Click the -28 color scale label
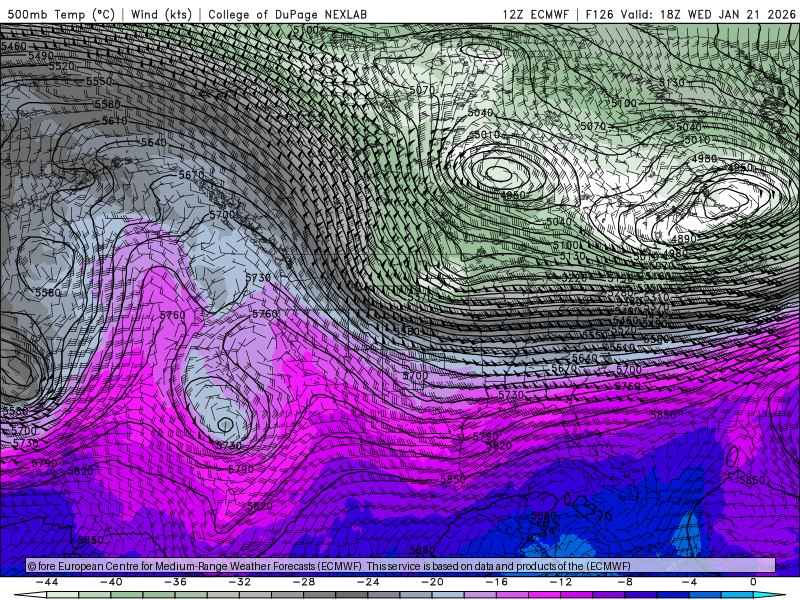Image resolution: width=800 pixels, height=600 pixels. pos(304,582)
